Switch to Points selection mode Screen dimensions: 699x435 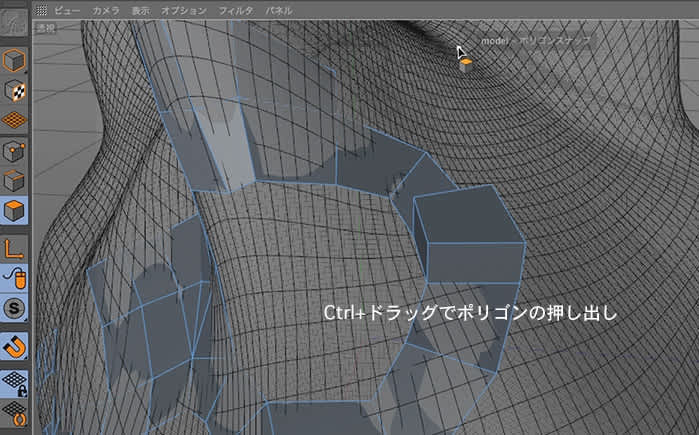click(x=15, y=152)
